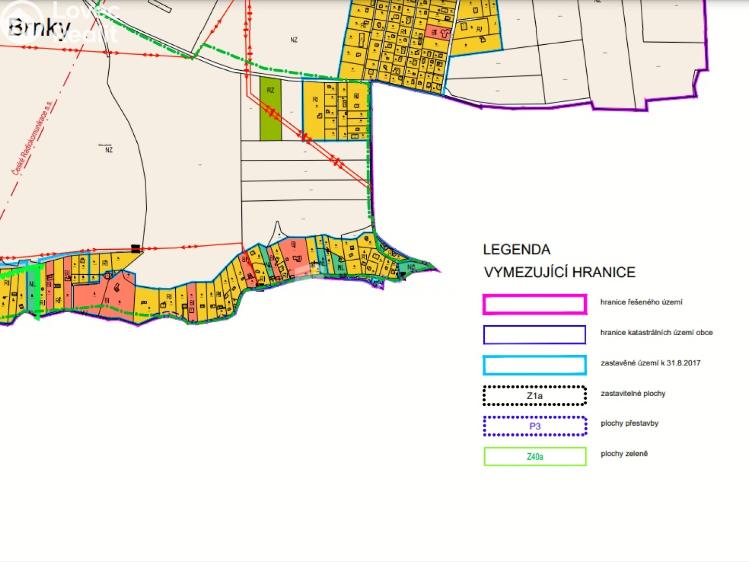Image resolution: width=749 pixels, height=562 pixels.
Task: Click the cyan 'zastavěné území' legend box
Action: [x=534, y=365]
